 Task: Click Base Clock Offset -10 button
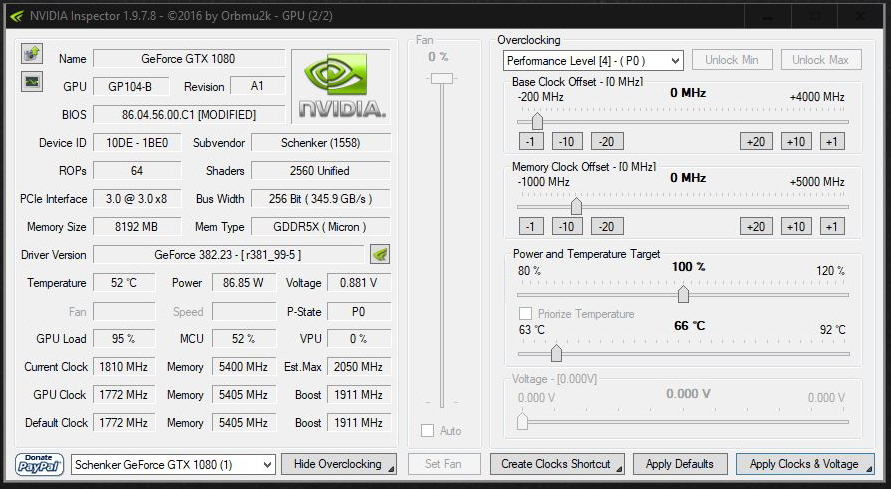coord(567,141)
